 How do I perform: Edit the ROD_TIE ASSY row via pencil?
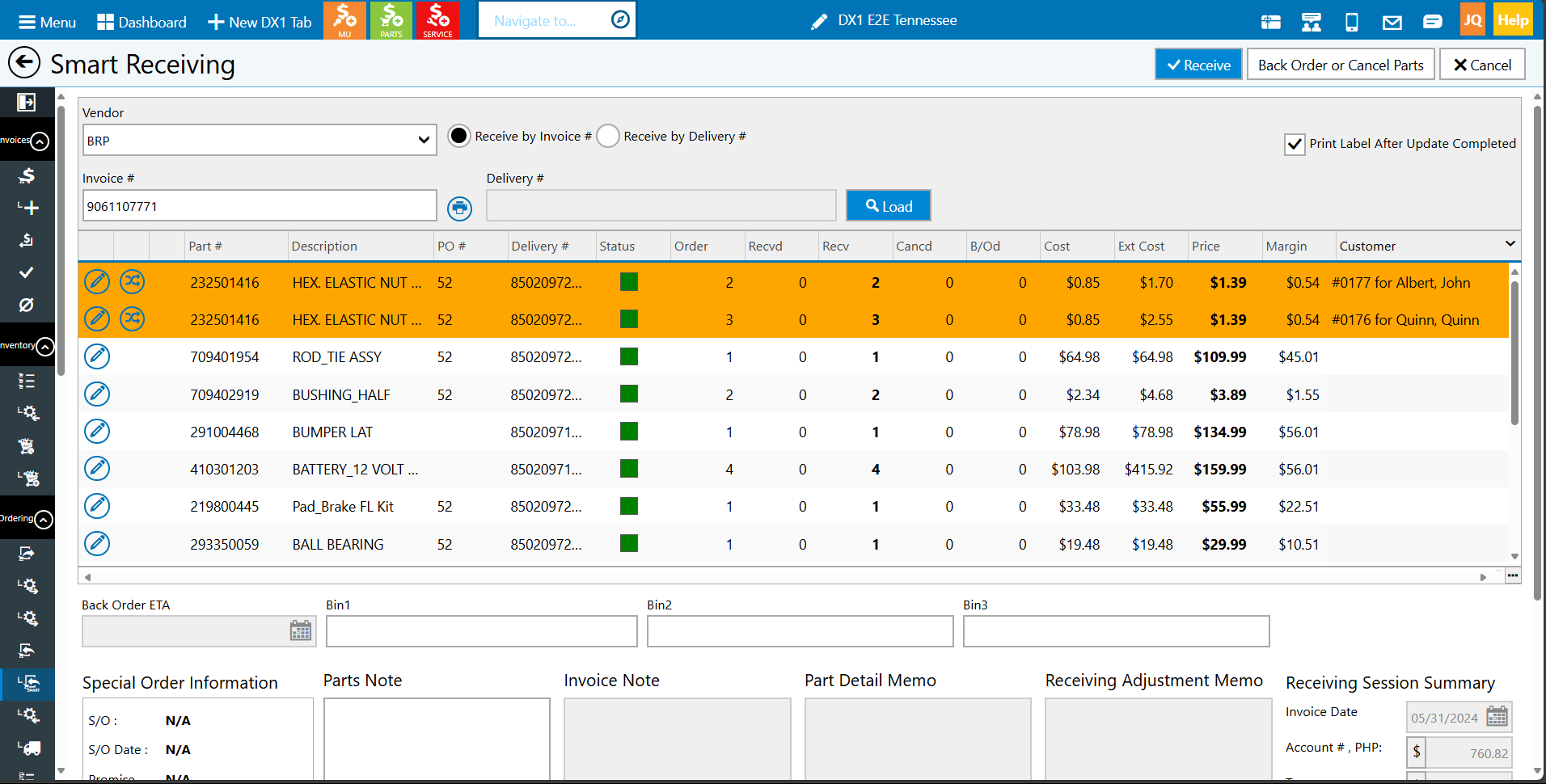(97, 356)
